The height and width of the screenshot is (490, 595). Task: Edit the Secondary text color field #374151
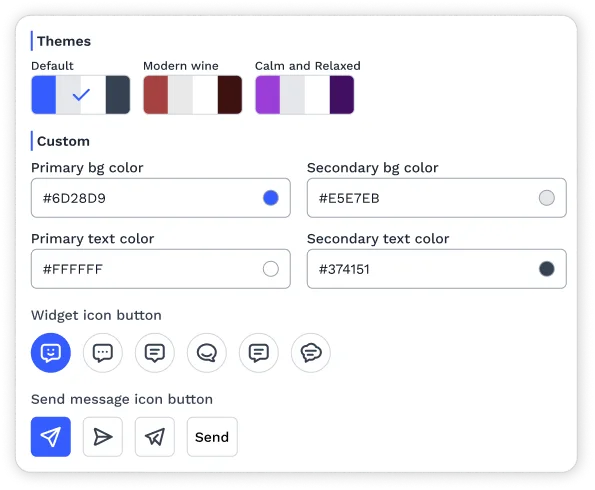[436, 269]
